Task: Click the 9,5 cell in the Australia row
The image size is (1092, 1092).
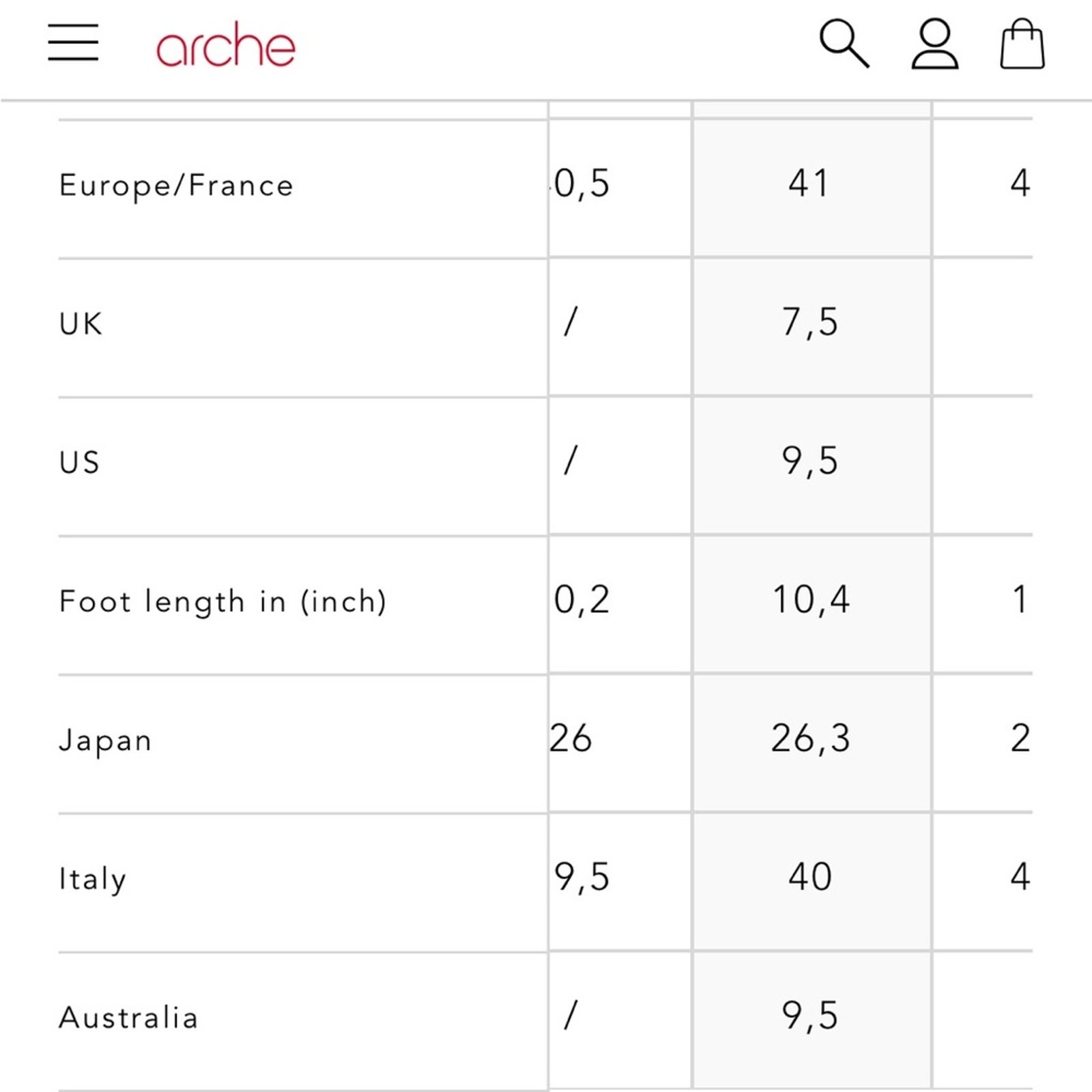Action: pos(810,1016)
